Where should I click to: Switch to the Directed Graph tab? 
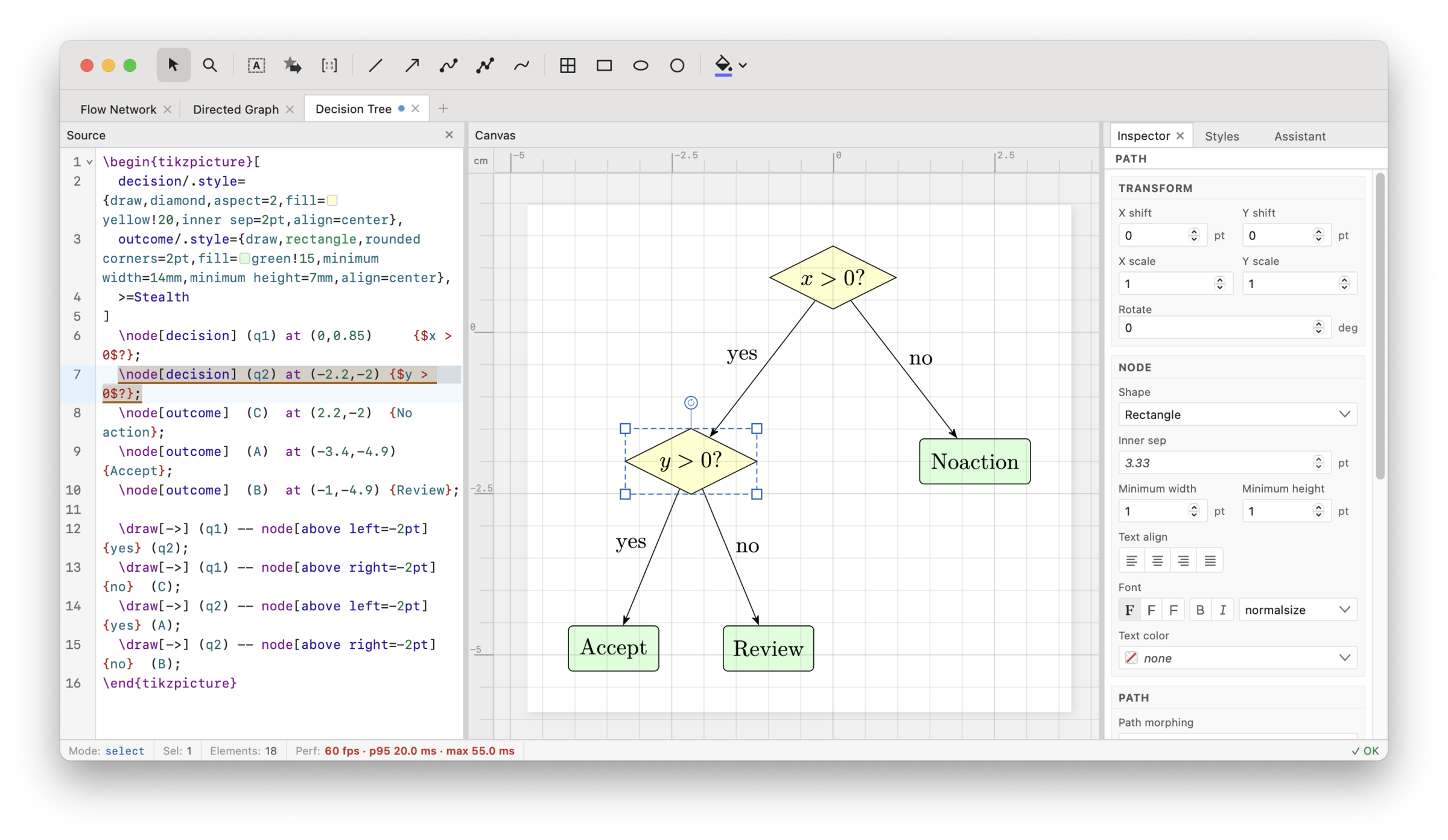[x=236, y=109]
